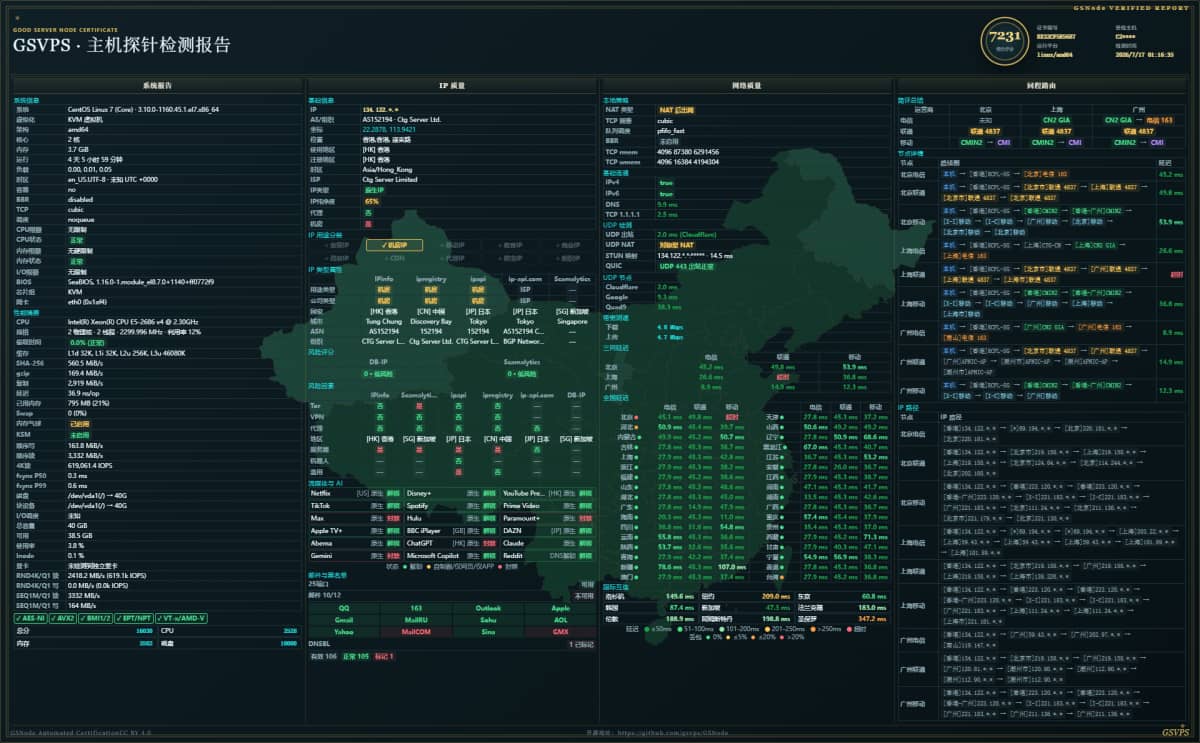Click the Sina mail provider cell
This screenshot has height=743, width=1200.
pos(488,632)
